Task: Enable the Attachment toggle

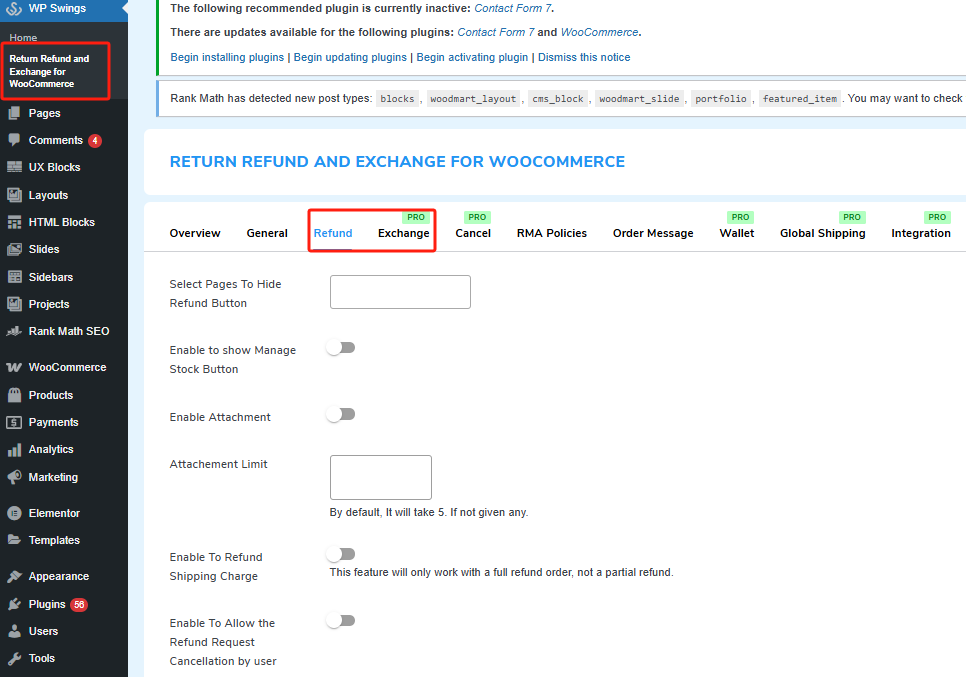Action: point(341,414)
